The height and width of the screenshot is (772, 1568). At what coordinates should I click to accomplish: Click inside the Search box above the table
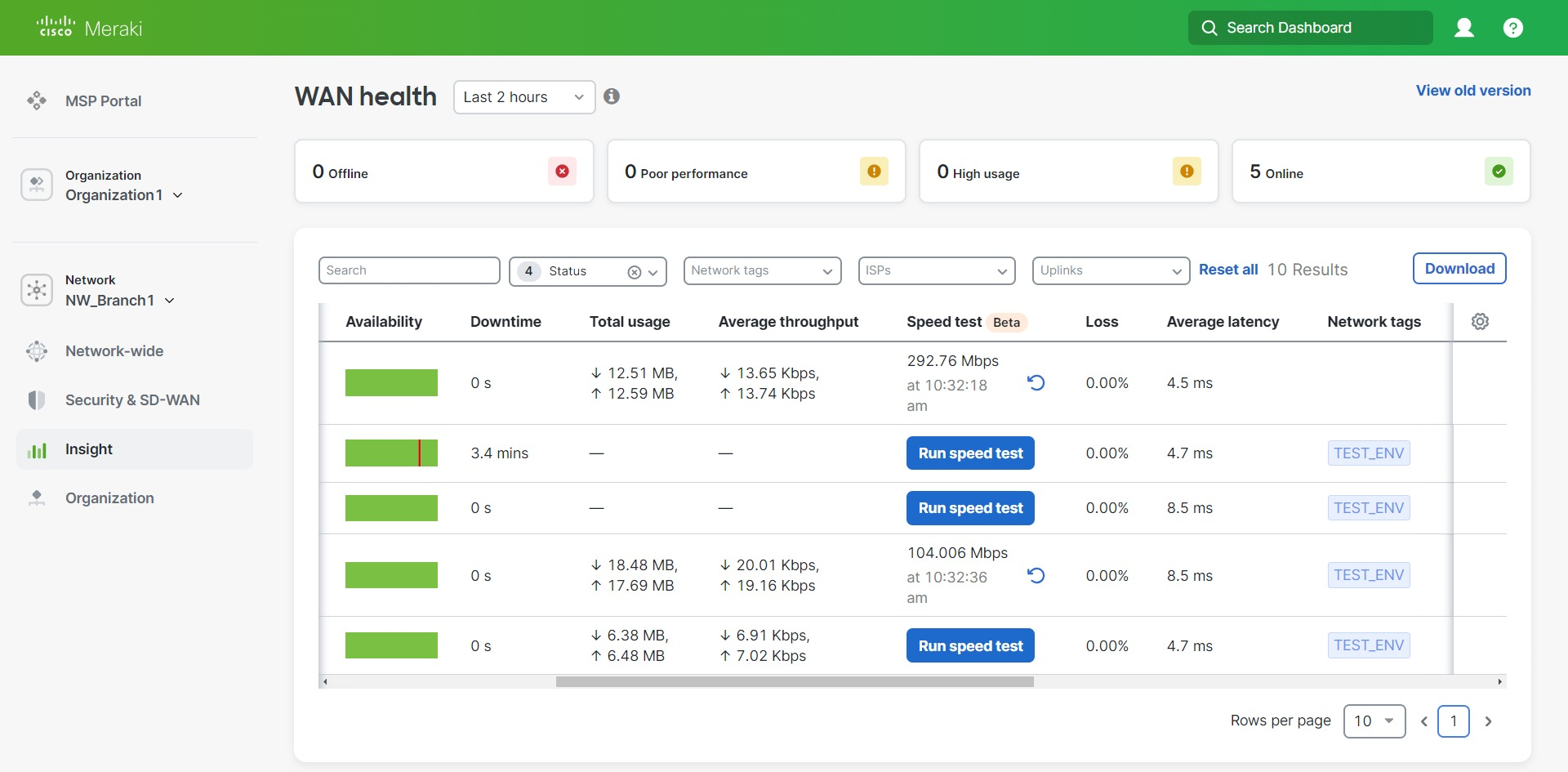pos(409,270)
